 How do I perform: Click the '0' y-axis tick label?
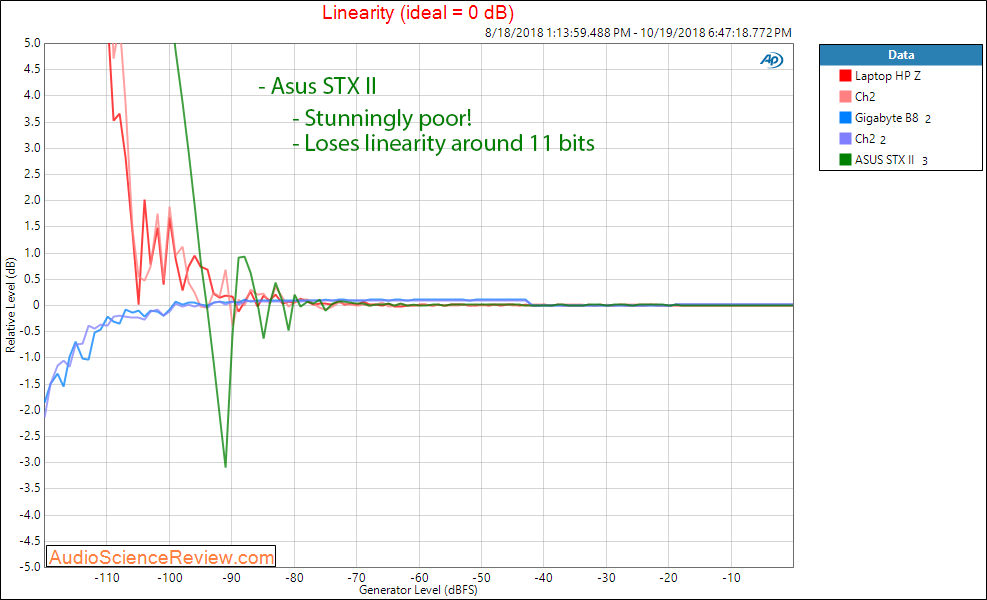[37, 305]
